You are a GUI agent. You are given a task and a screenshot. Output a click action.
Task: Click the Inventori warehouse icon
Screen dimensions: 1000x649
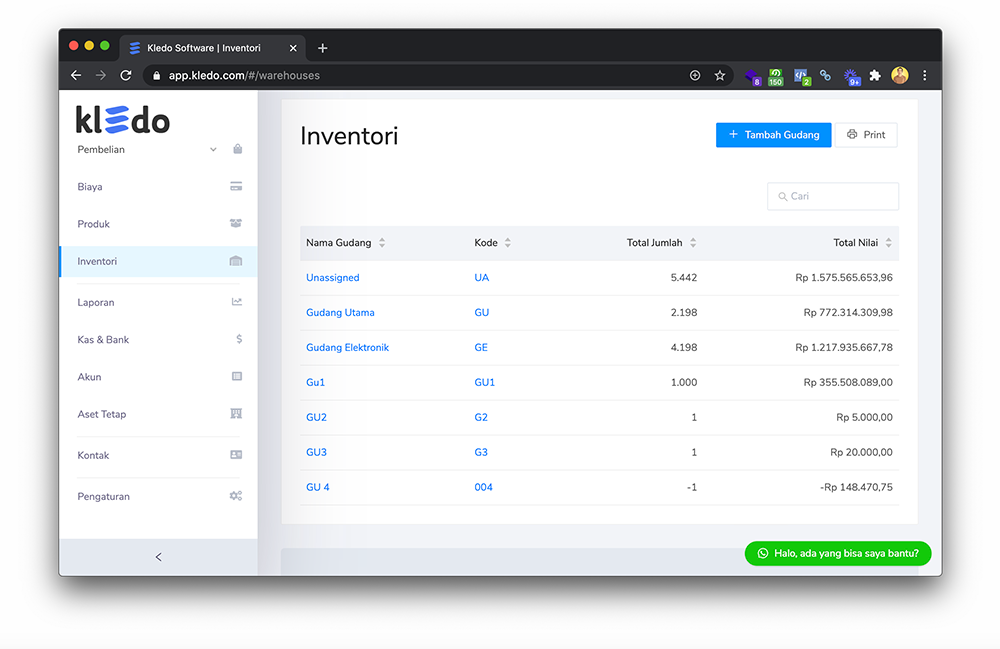(236, 261)
